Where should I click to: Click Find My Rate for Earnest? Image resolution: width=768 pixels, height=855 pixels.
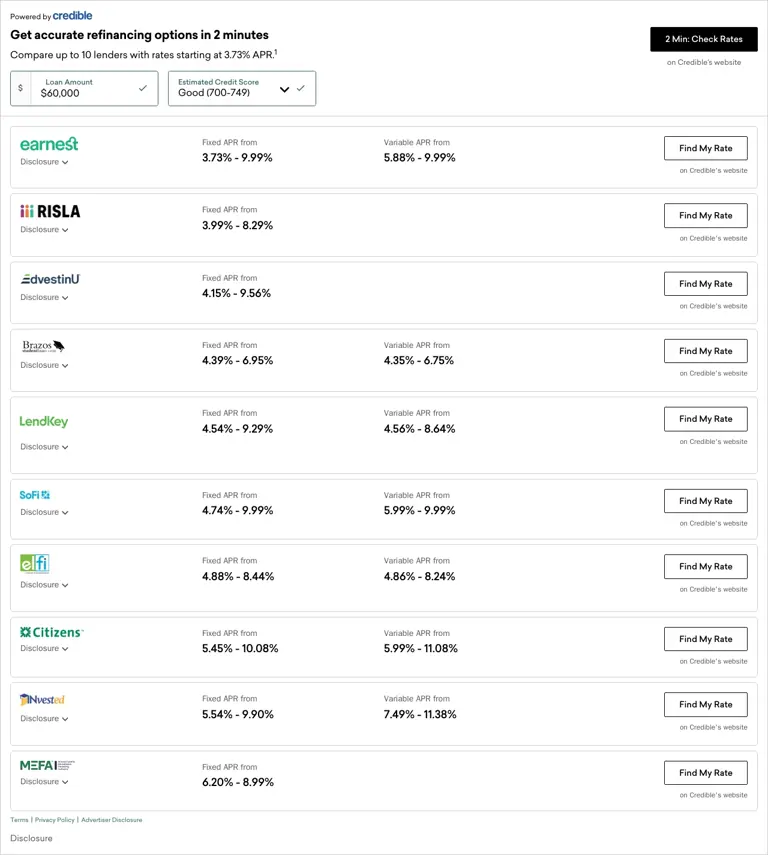705,148
